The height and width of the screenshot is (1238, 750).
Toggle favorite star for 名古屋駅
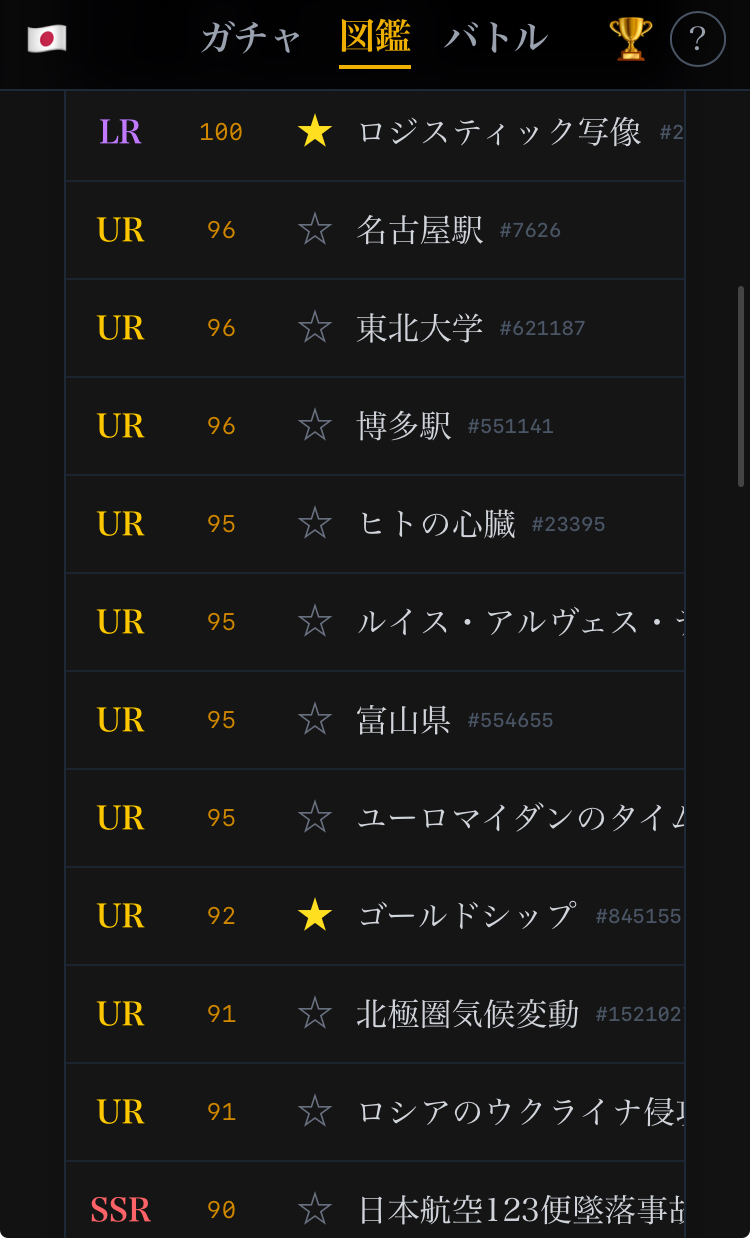(315, 230)
